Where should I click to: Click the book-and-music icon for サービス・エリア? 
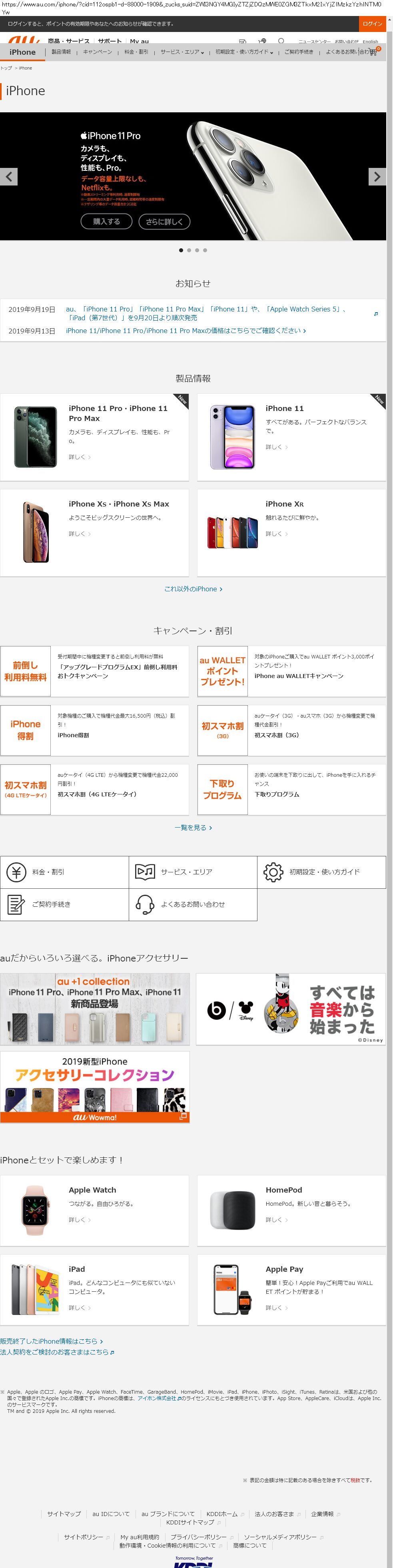[x=145, y=872]
